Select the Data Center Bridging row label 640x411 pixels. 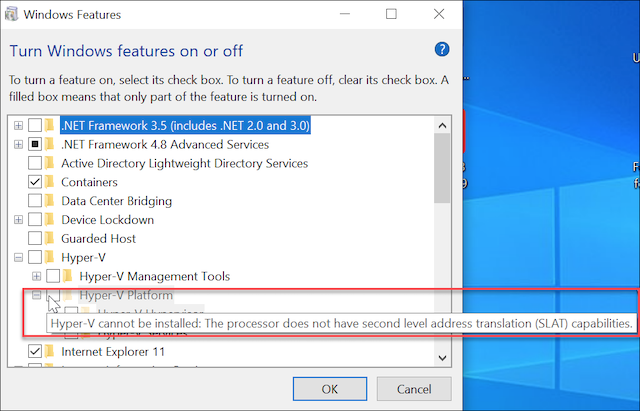click(117, 201)
